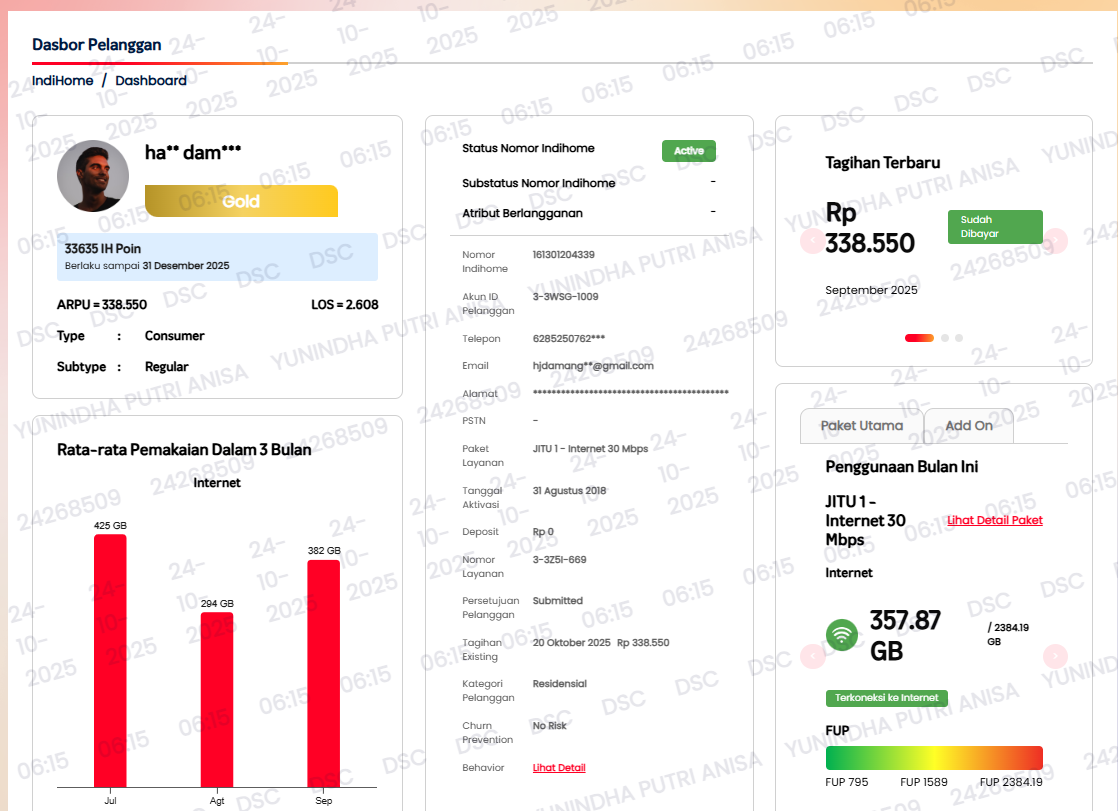
Task: Select the active red carousel indicator
Action: tap(919, 338)
